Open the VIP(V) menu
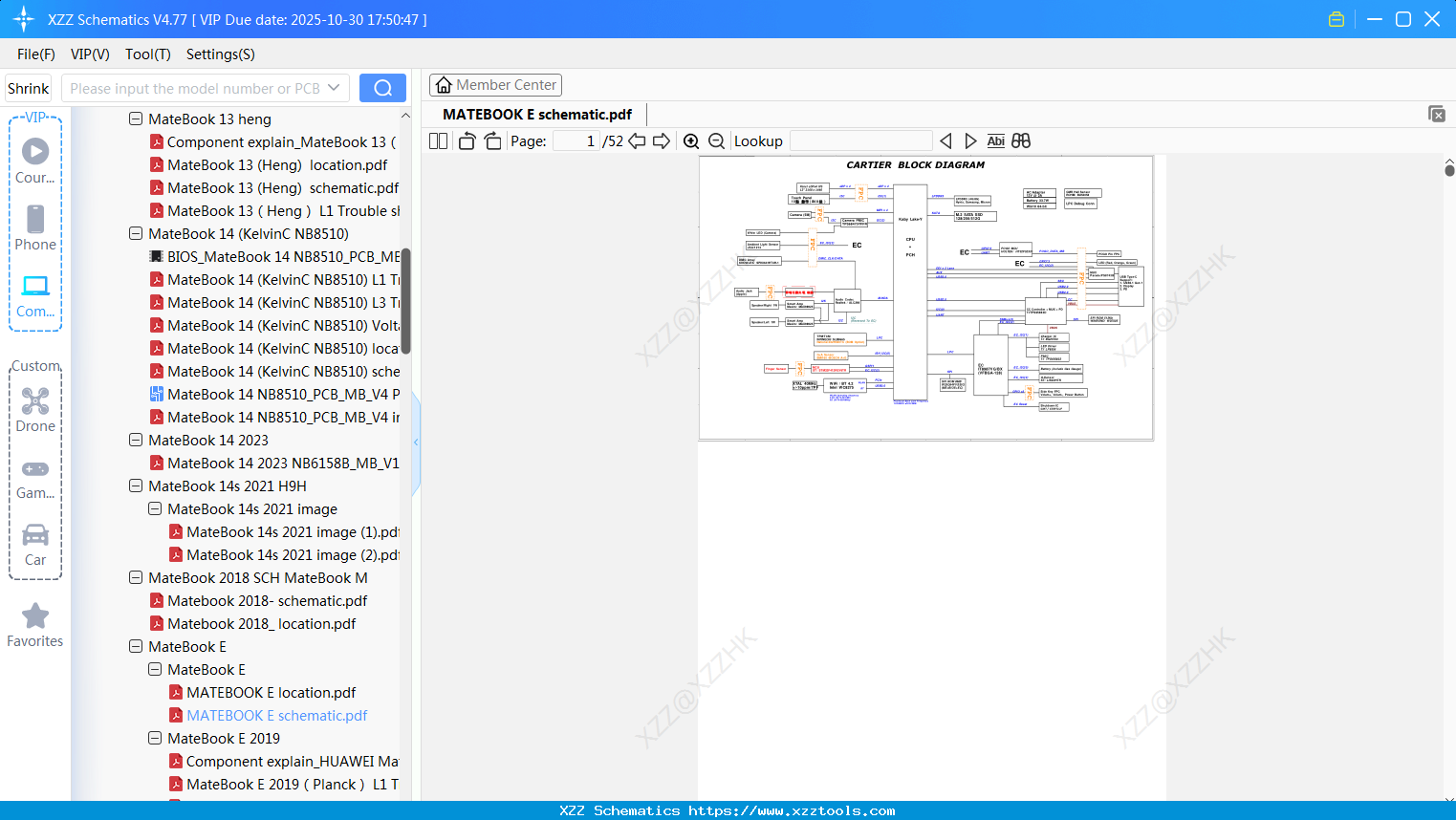 [x=90, y=54]
